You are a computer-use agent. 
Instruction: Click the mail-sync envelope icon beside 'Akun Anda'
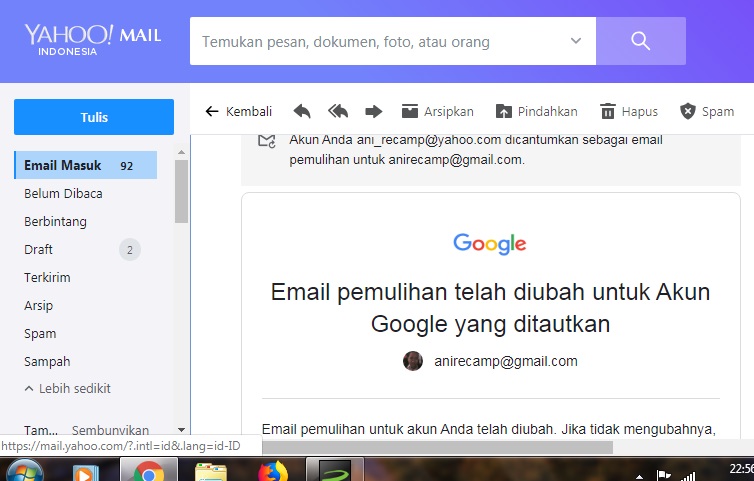[x=266, y=140]
